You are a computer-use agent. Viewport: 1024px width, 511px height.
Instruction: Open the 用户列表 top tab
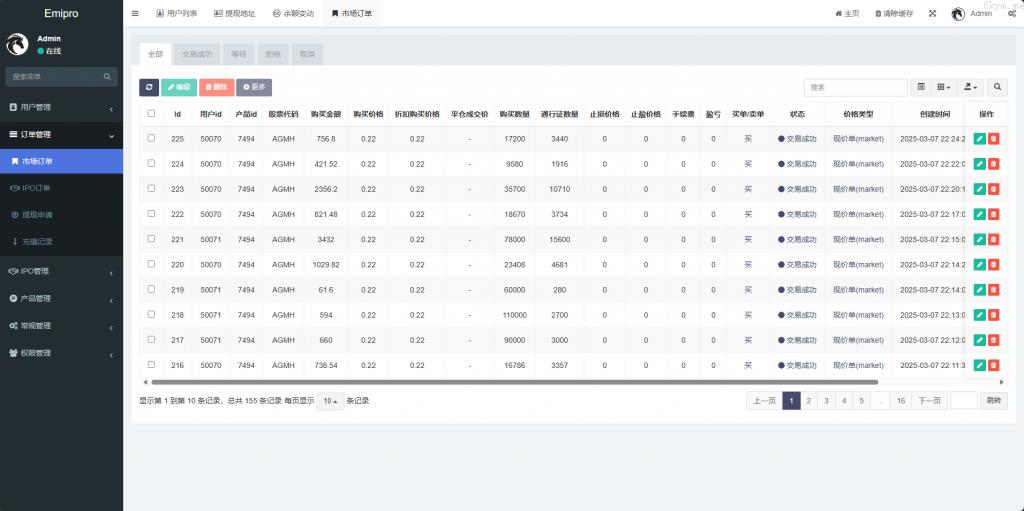click(x=177, y=14)
